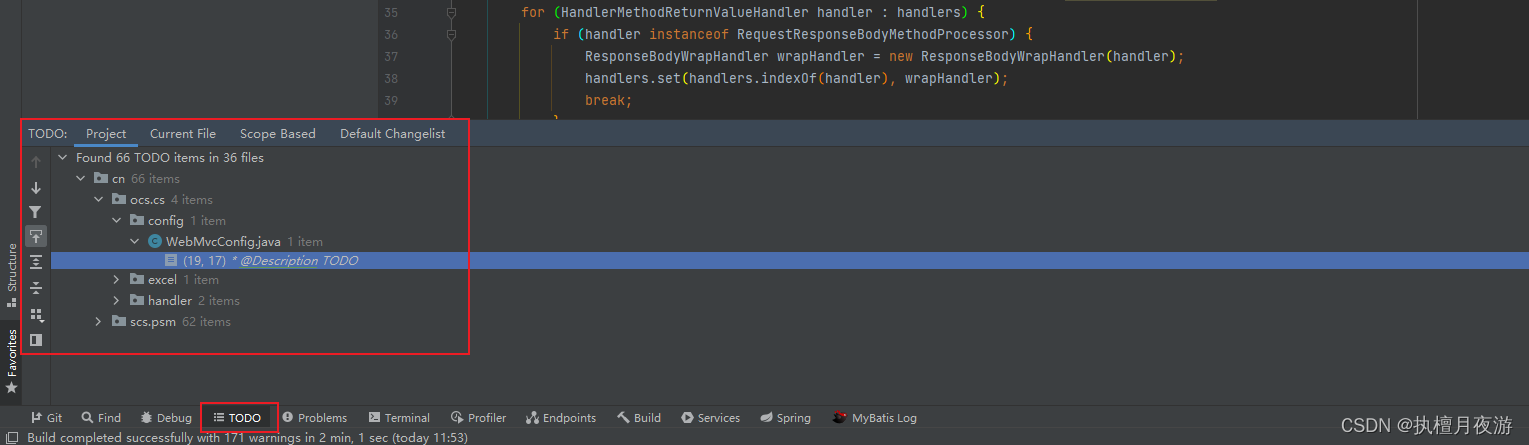
Task: Open the Group By options icon
Action: pos(36,314)
